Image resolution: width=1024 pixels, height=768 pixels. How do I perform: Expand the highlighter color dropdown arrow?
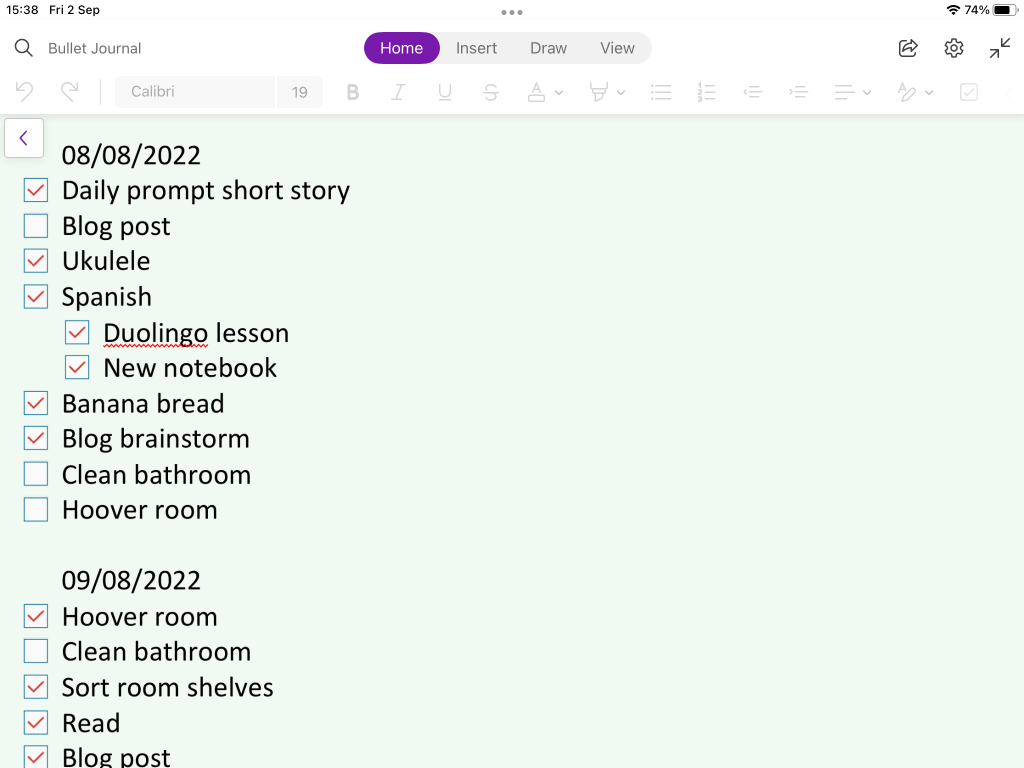[621, 93]
